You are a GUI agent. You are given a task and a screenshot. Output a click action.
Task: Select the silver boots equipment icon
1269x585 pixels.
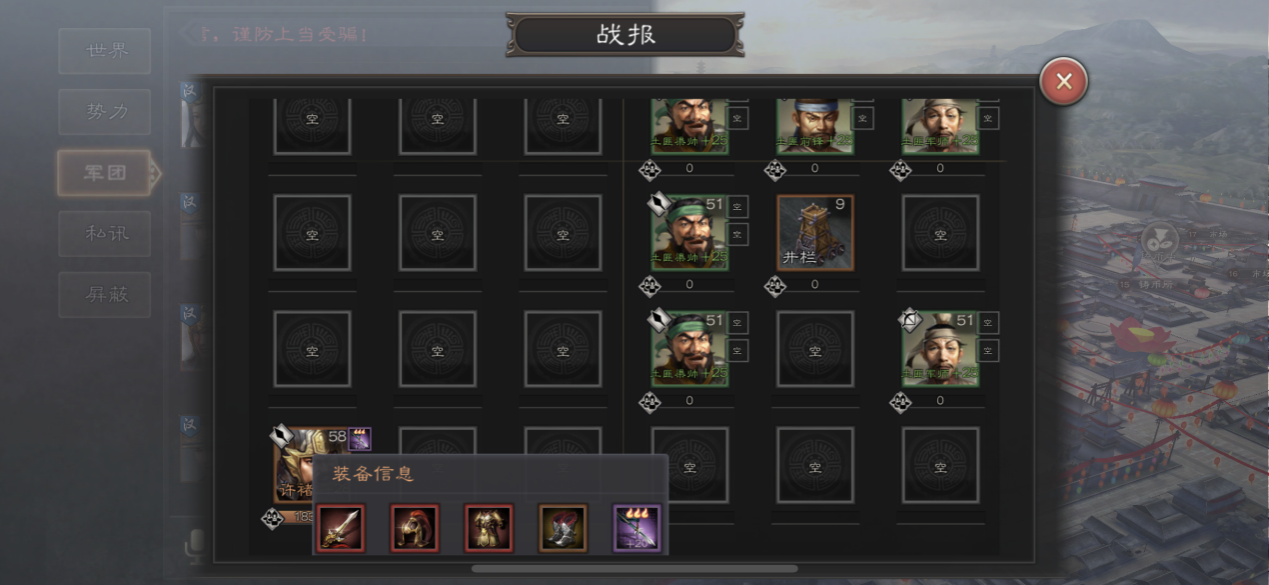(563, 528)
